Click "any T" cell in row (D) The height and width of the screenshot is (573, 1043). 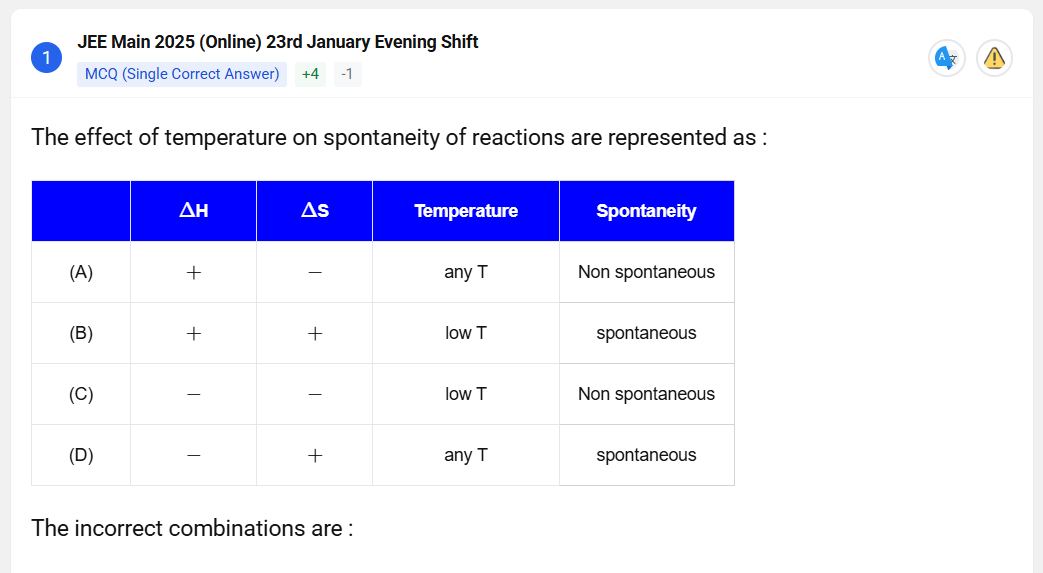(x=466, y=455)
